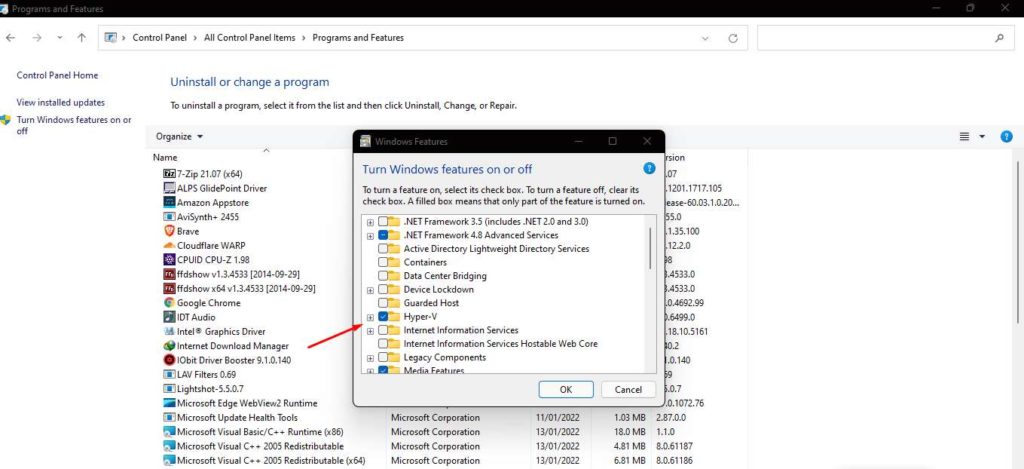Click the ffdshow x64 icon
1024x469 pixels.
tap(169, 289)
